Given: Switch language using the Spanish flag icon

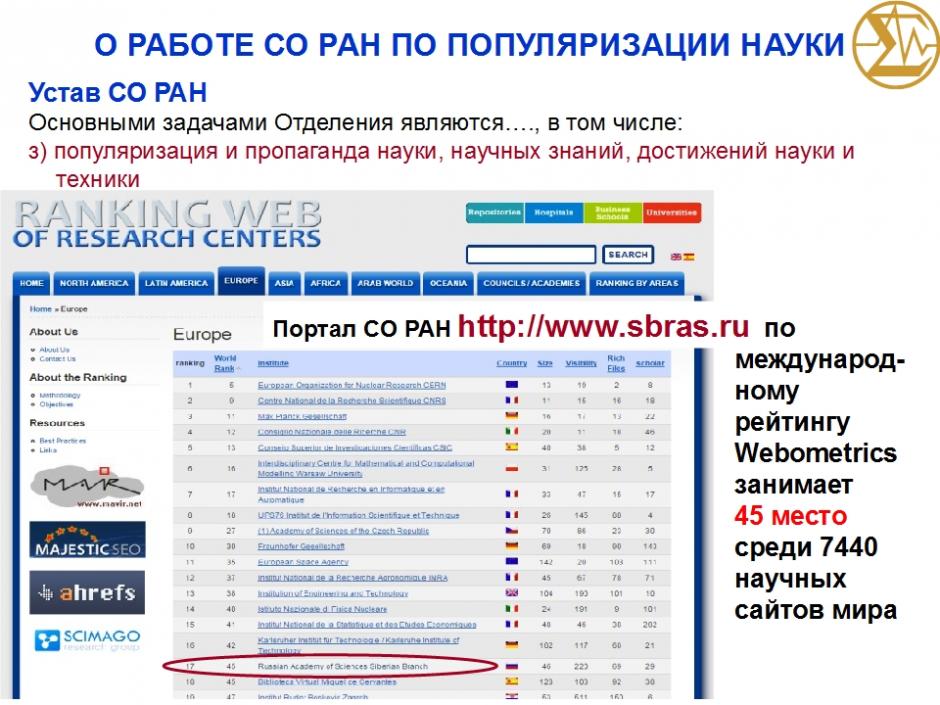Looking at the screenshot, I should (689, 257).
